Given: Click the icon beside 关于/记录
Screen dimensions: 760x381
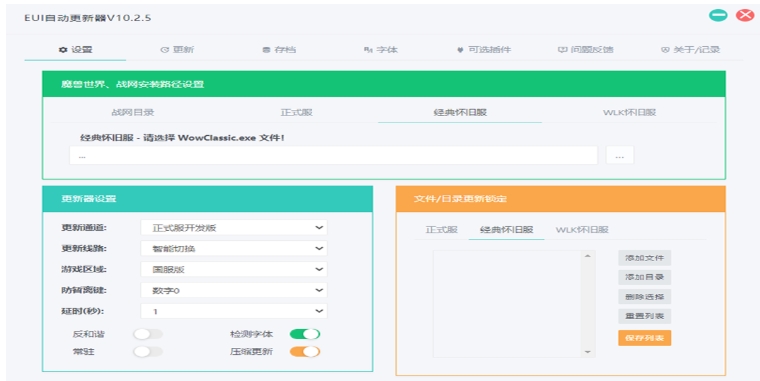Looking at the screenshot, I should pos(665,49).
